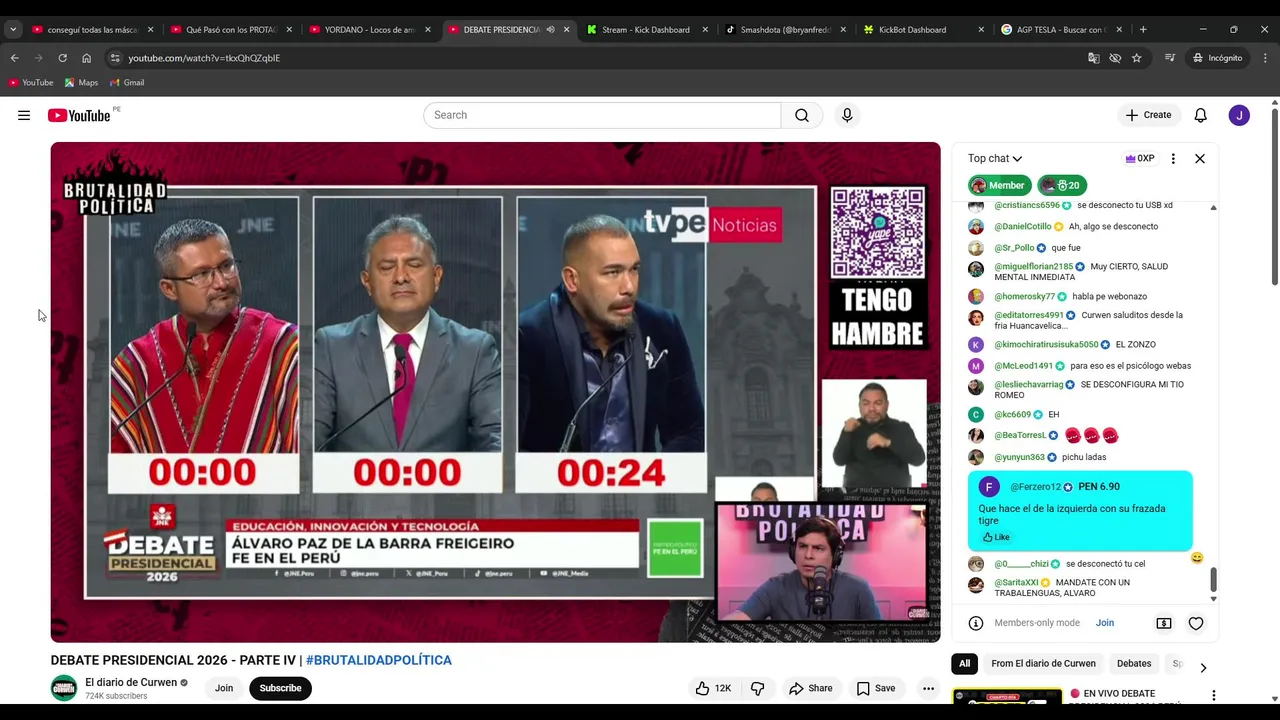Image resolution: width=1280 pixels, height=720 pixels.
Task: Open the account avatar menu
Action: (1239, 115)
